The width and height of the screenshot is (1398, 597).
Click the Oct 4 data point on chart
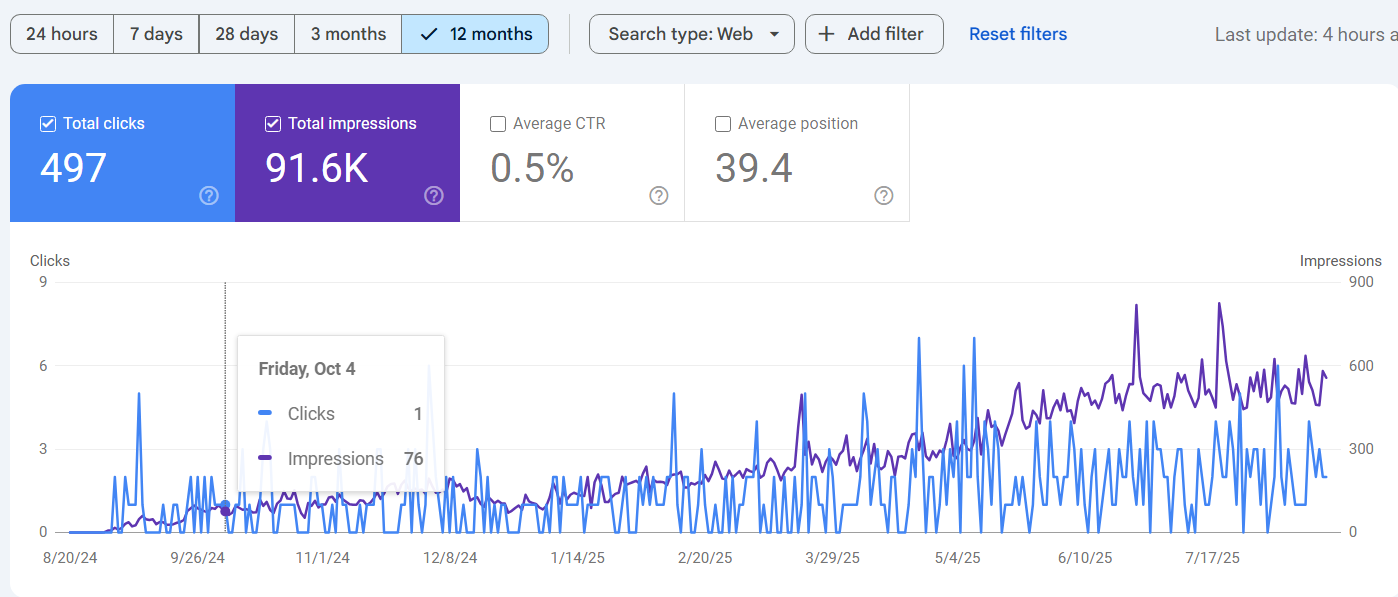(x=225, y=506)
